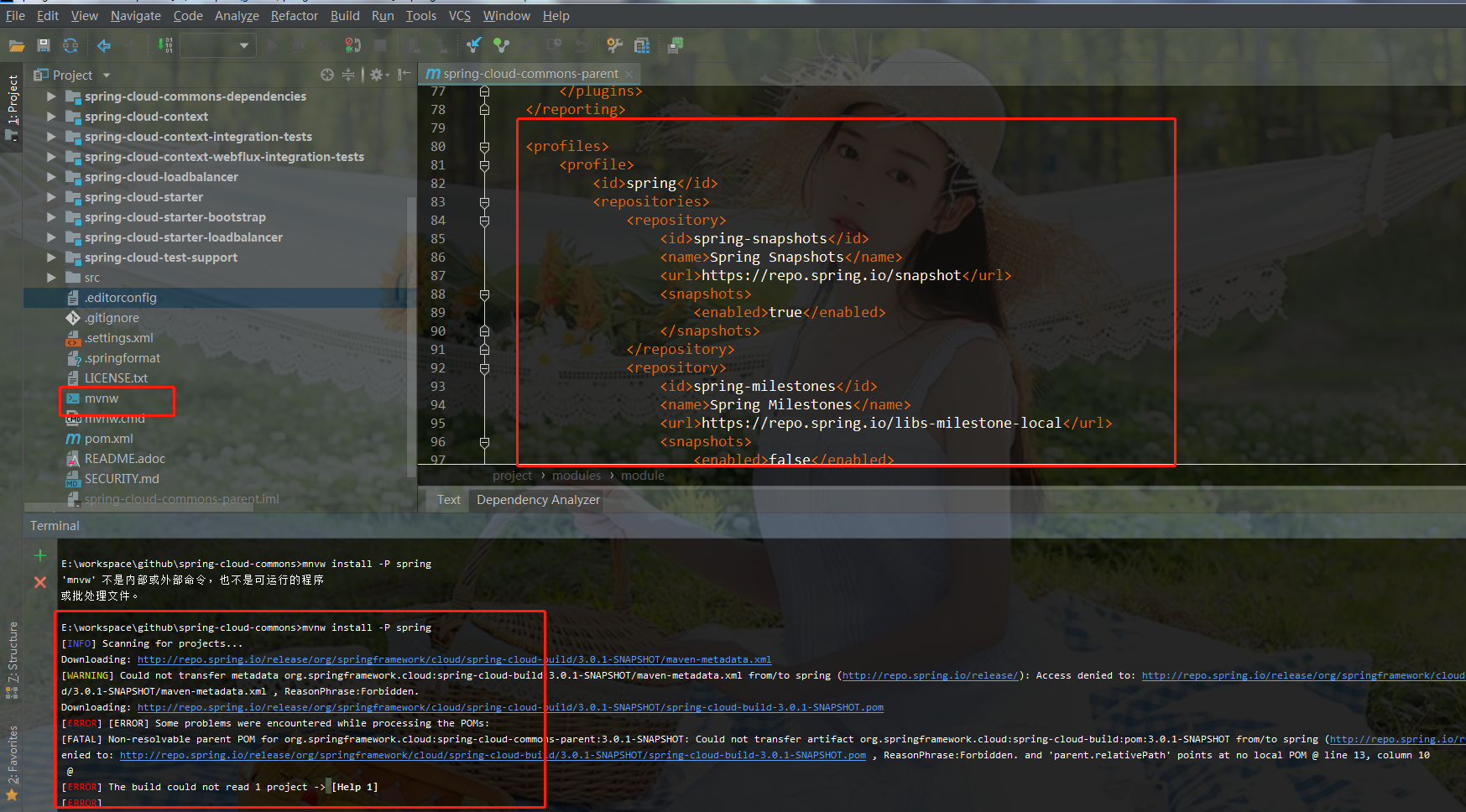Open the run configuration combo box
This screenshot has width=1466, height=812.
[217, 45]
